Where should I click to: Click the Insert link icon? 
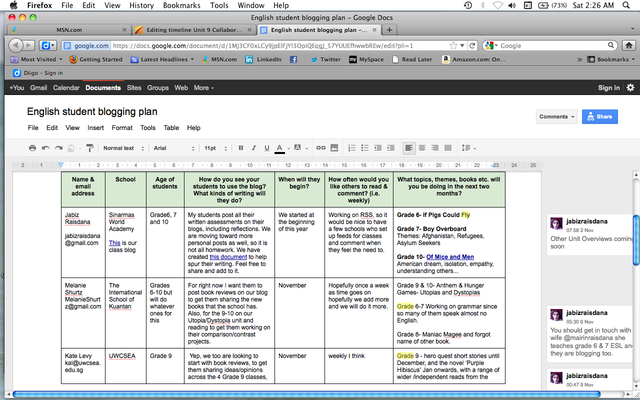pyautogui.click(x=321, y=148)
